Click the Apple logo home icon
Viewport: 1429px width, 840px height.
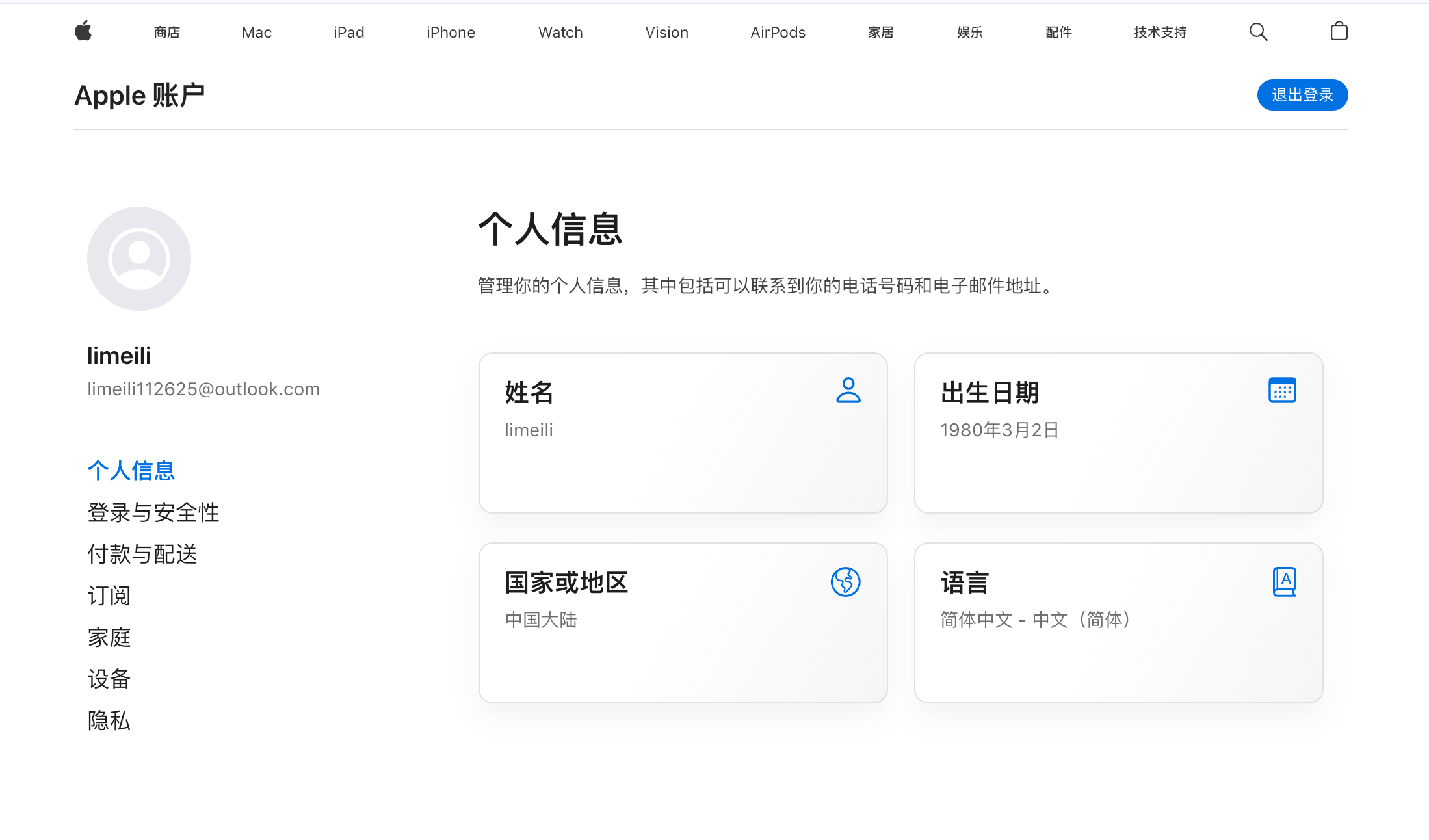pyautogui.click(x=83, y=31)
